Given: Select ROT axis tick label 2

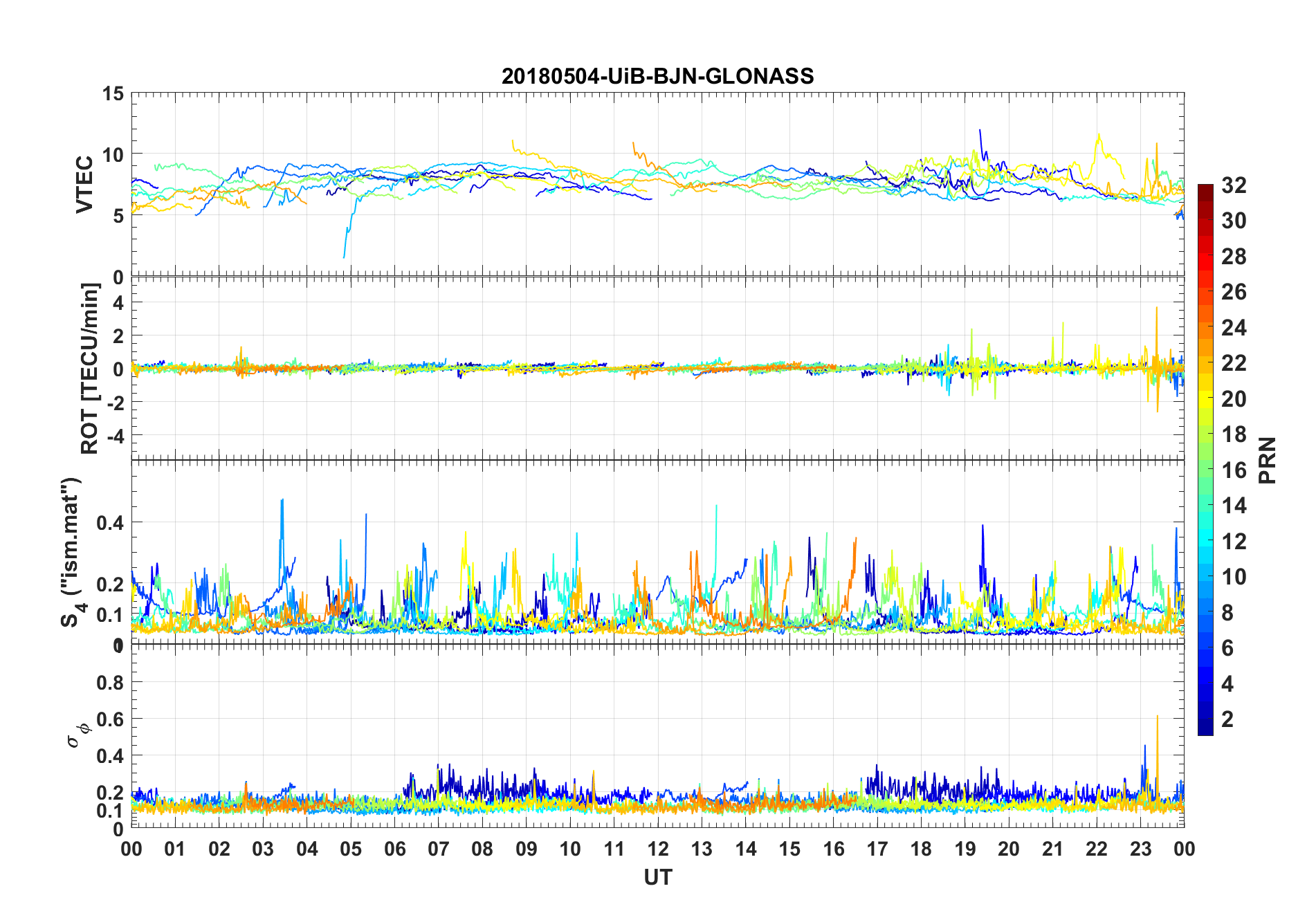Looking at the screenshot, I should pos(118,335).
